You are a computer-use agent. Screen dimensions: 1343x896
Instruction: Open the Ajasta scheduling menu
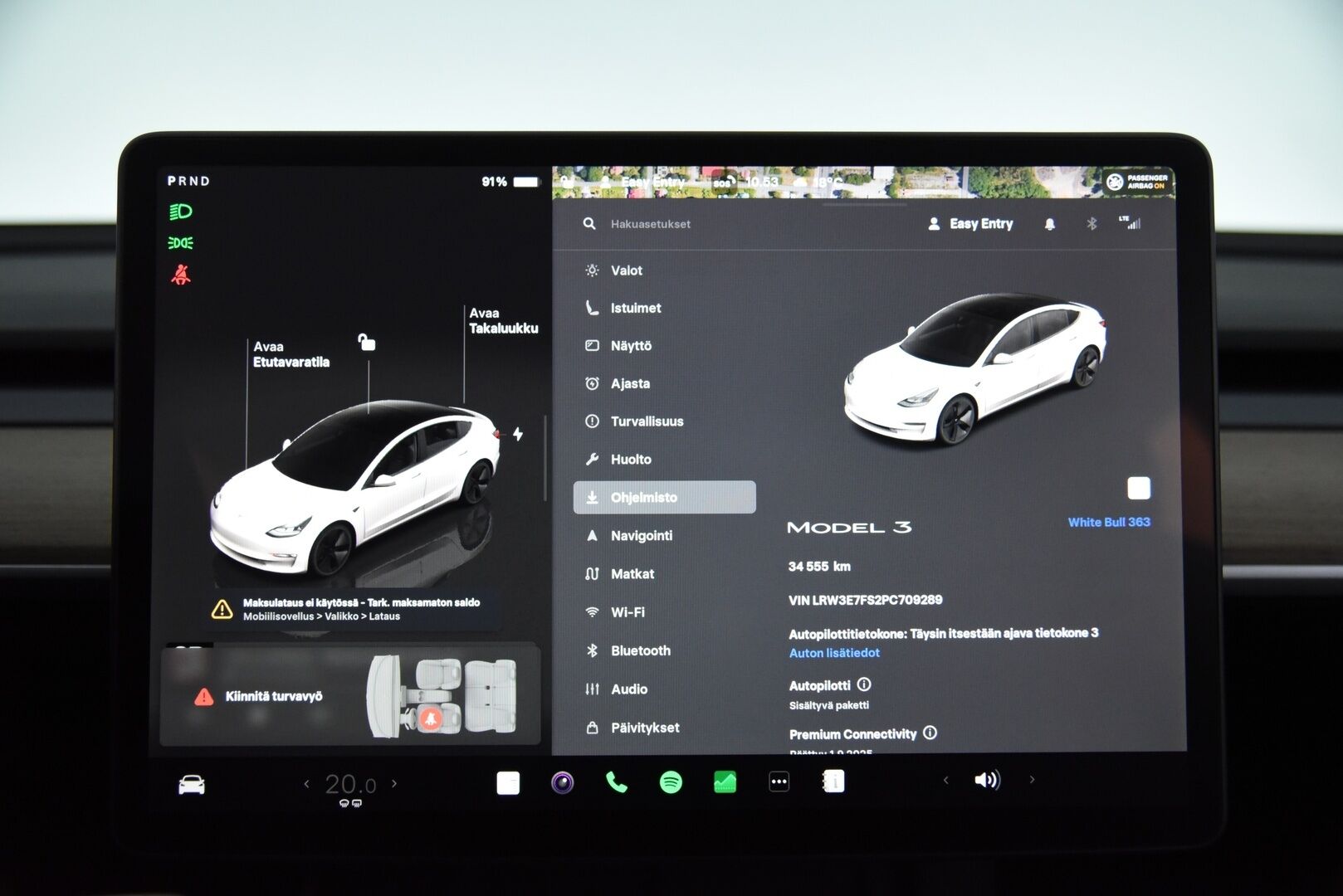(x=618, y=383)
